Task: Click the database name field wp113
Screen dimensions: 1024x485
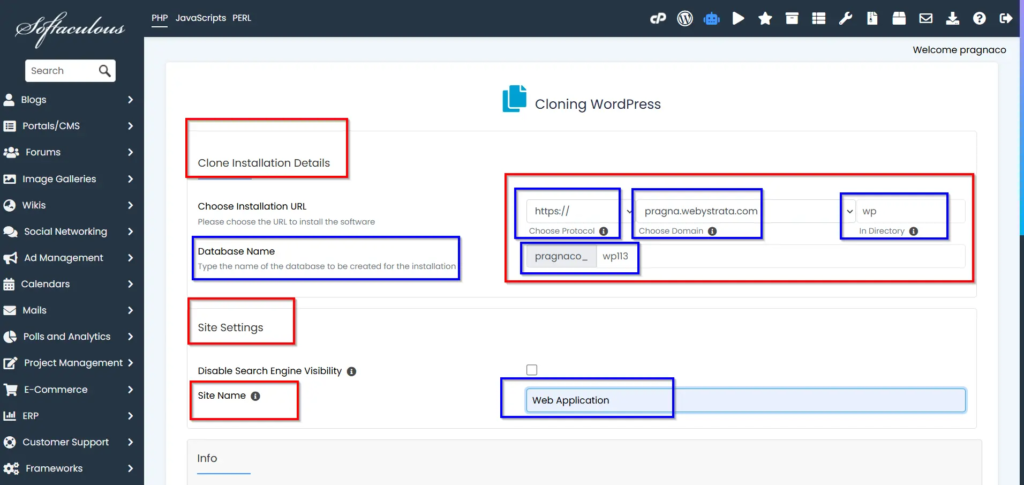Action: click(x=780, y=256)
